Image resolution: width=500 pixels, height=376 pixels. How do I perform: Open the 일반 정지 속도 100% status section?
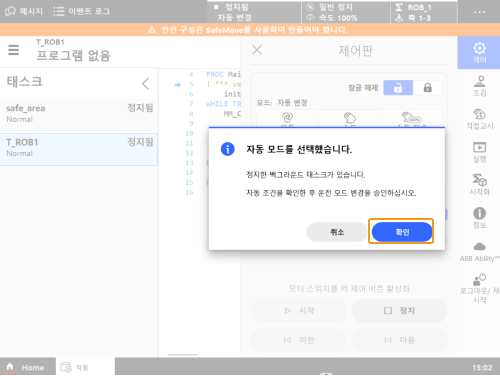coord(346,12)
